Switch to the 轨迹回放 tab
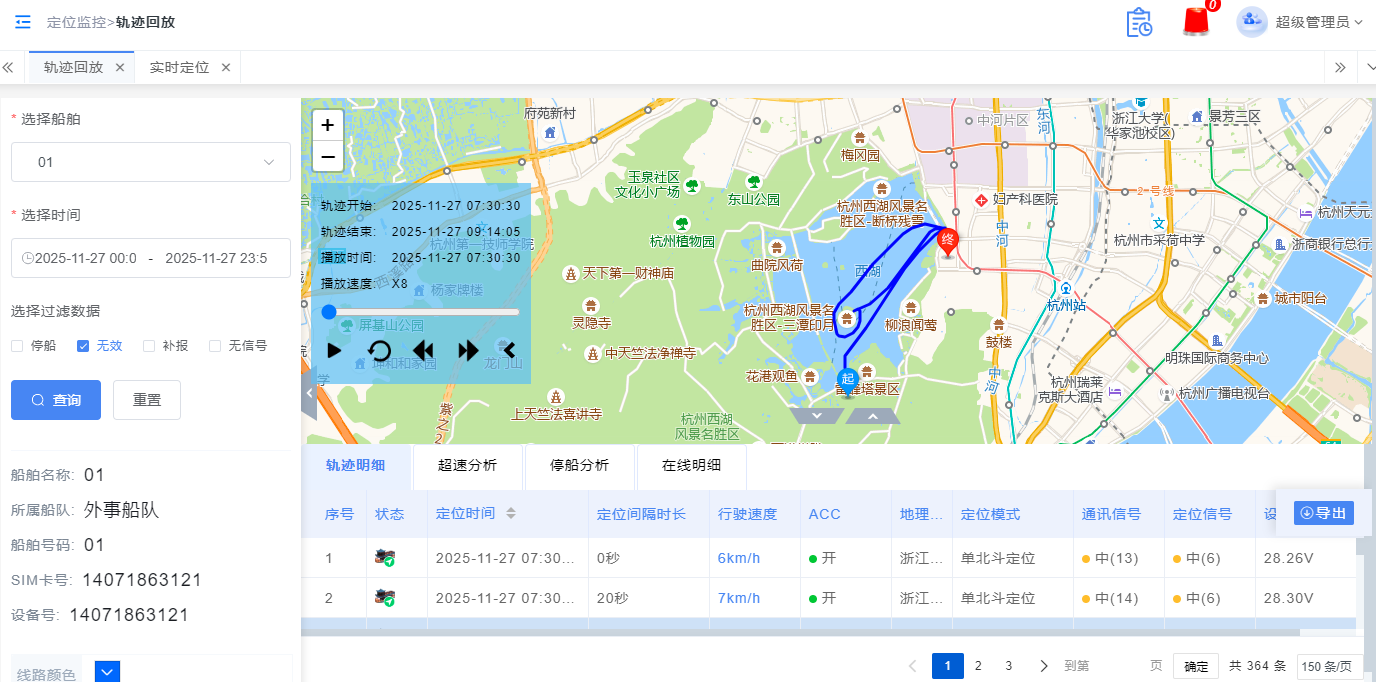This screenshot has height=682, width=1376. (x=73, y=67)
